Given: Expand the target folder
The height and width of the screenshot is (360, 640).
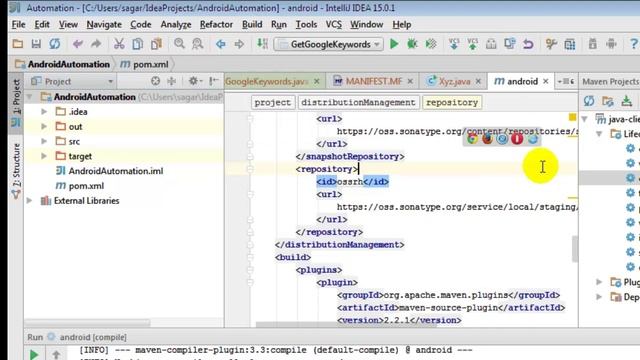Looking at the screenshot, I should pyautogui.click(x=44, y=156).
